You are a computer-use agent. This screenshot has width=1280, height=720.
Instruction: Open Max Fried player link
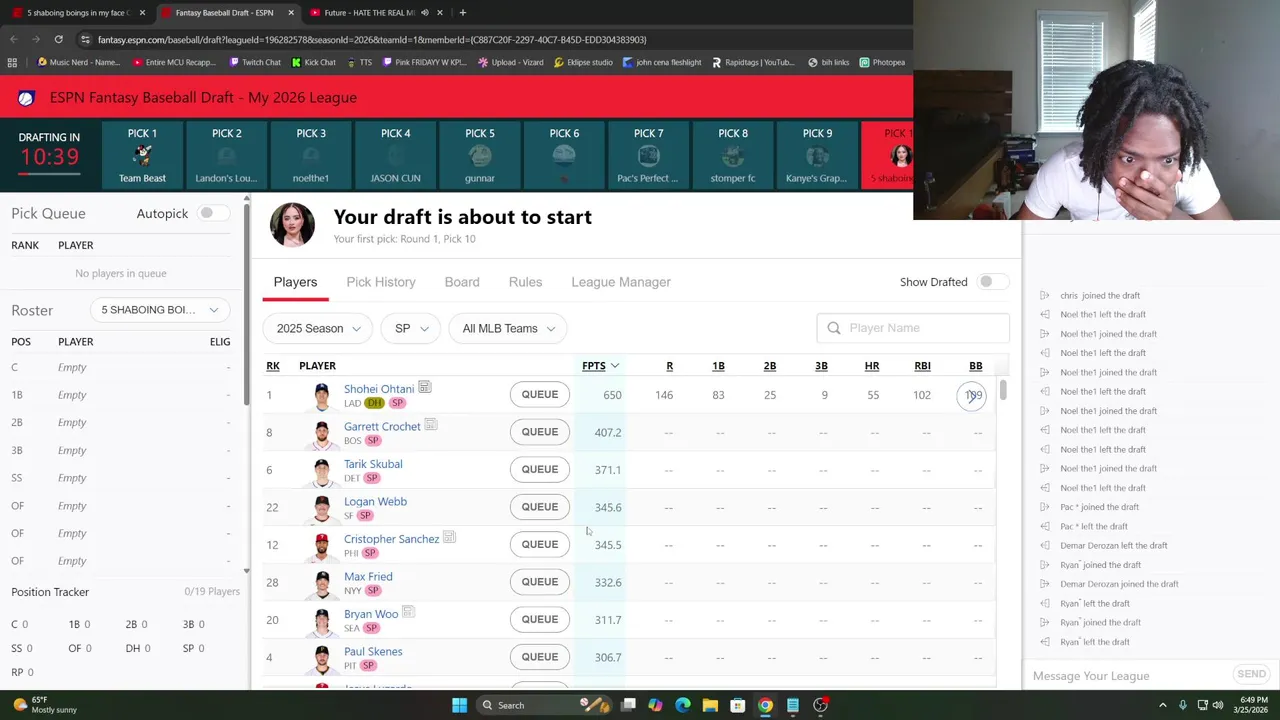tap(368, 576)
